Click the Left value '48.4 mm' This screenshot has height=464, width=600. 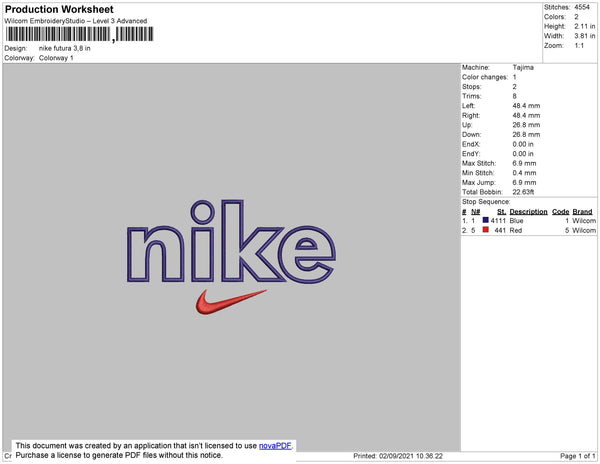[526, 106]
